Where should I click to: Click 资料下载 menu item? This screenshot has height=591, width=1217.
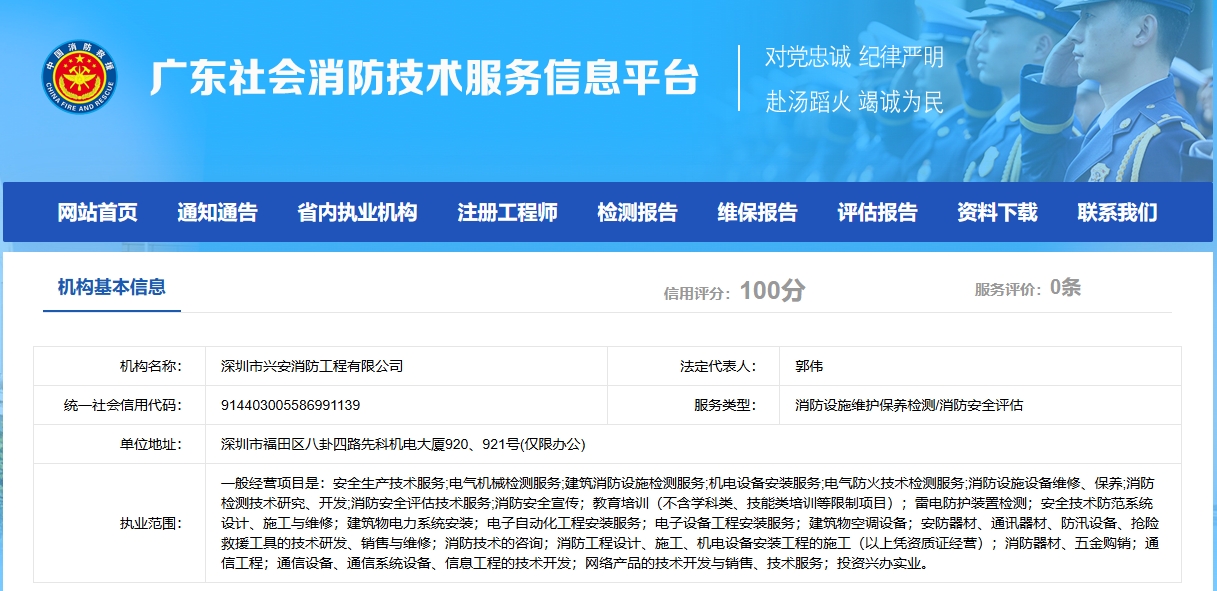pos(997,212)
